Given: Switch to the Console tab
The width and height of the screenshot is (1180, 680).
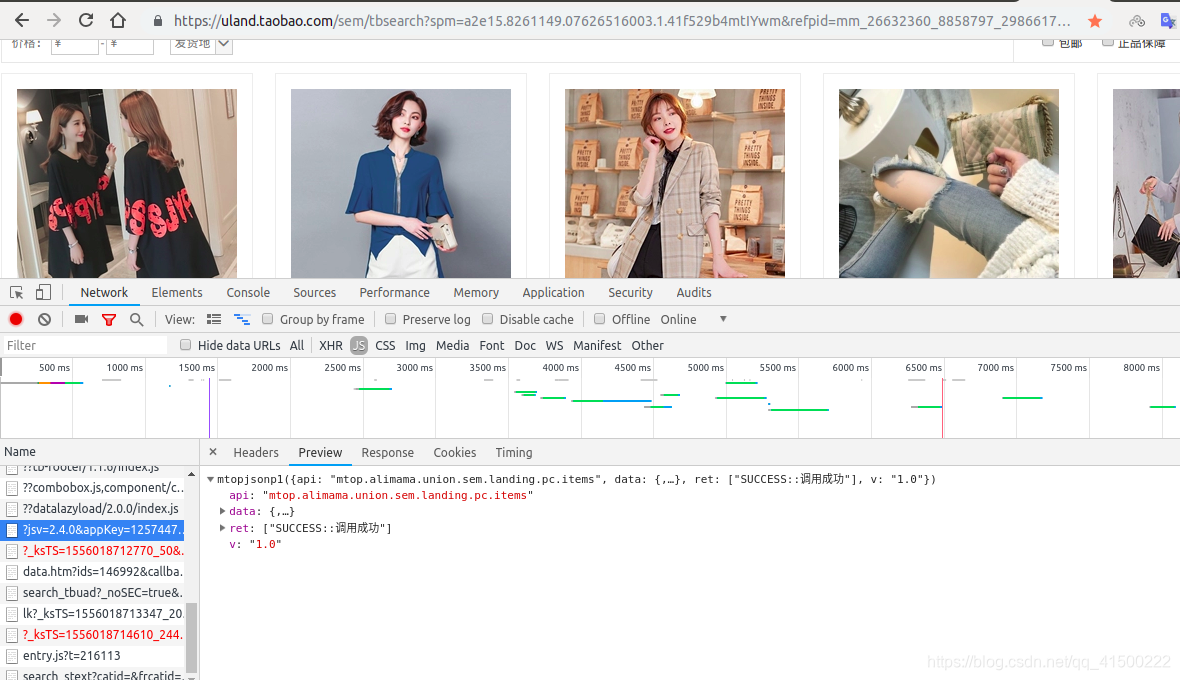Looking at the screenshot, I should coord(248,293).
